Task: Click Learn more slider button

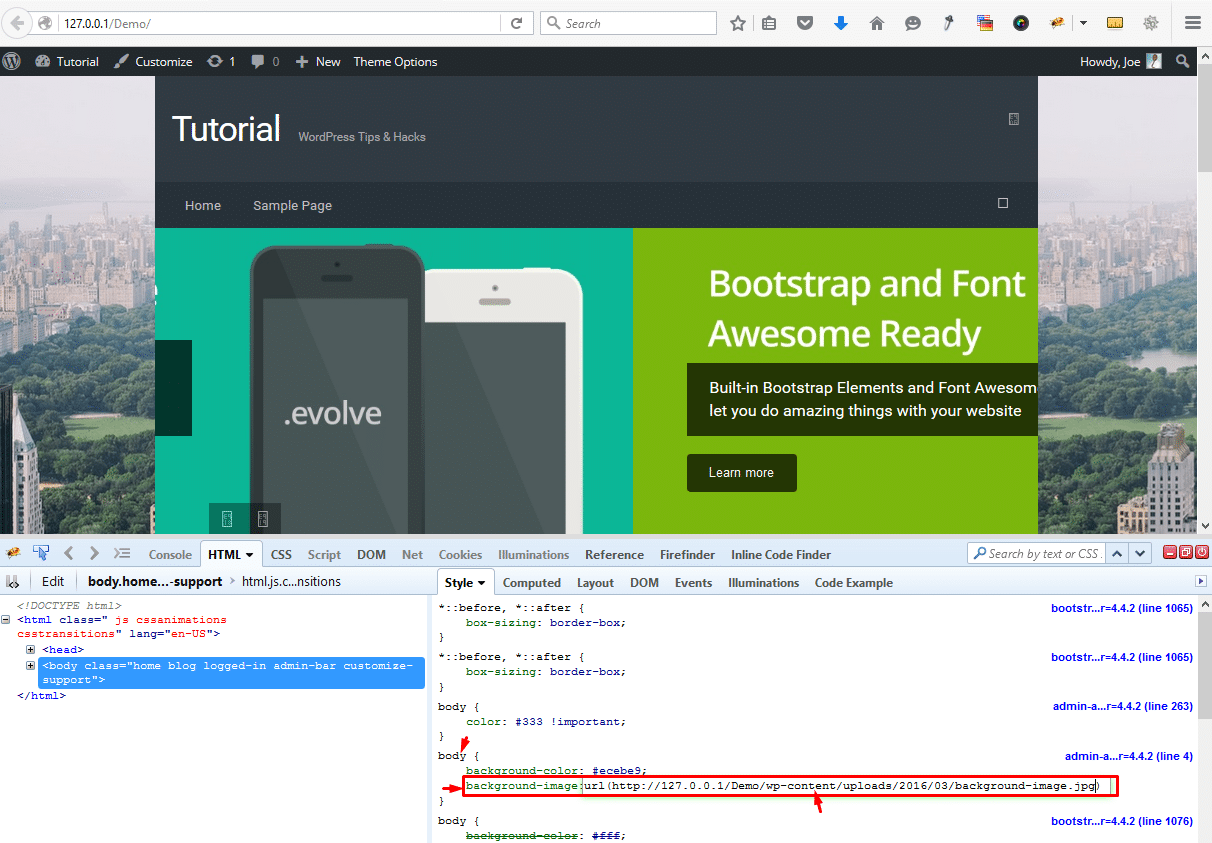Action: [742, 473]
